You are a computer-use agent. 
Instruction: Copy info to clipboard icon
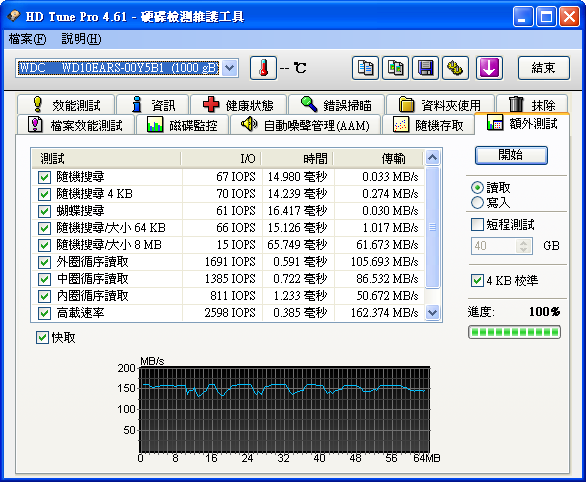pyautogui.click(x=365, y=68)
